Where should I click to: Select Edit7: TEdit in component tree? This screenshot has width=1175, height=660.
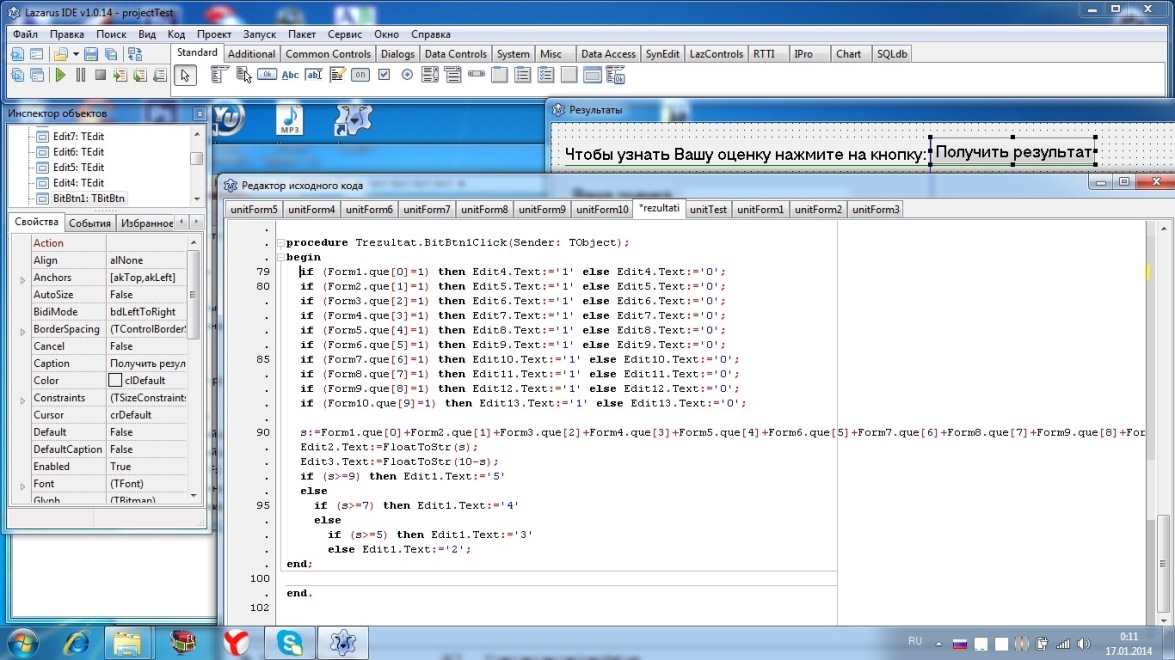pyautogui.click(x=78, y=136)
